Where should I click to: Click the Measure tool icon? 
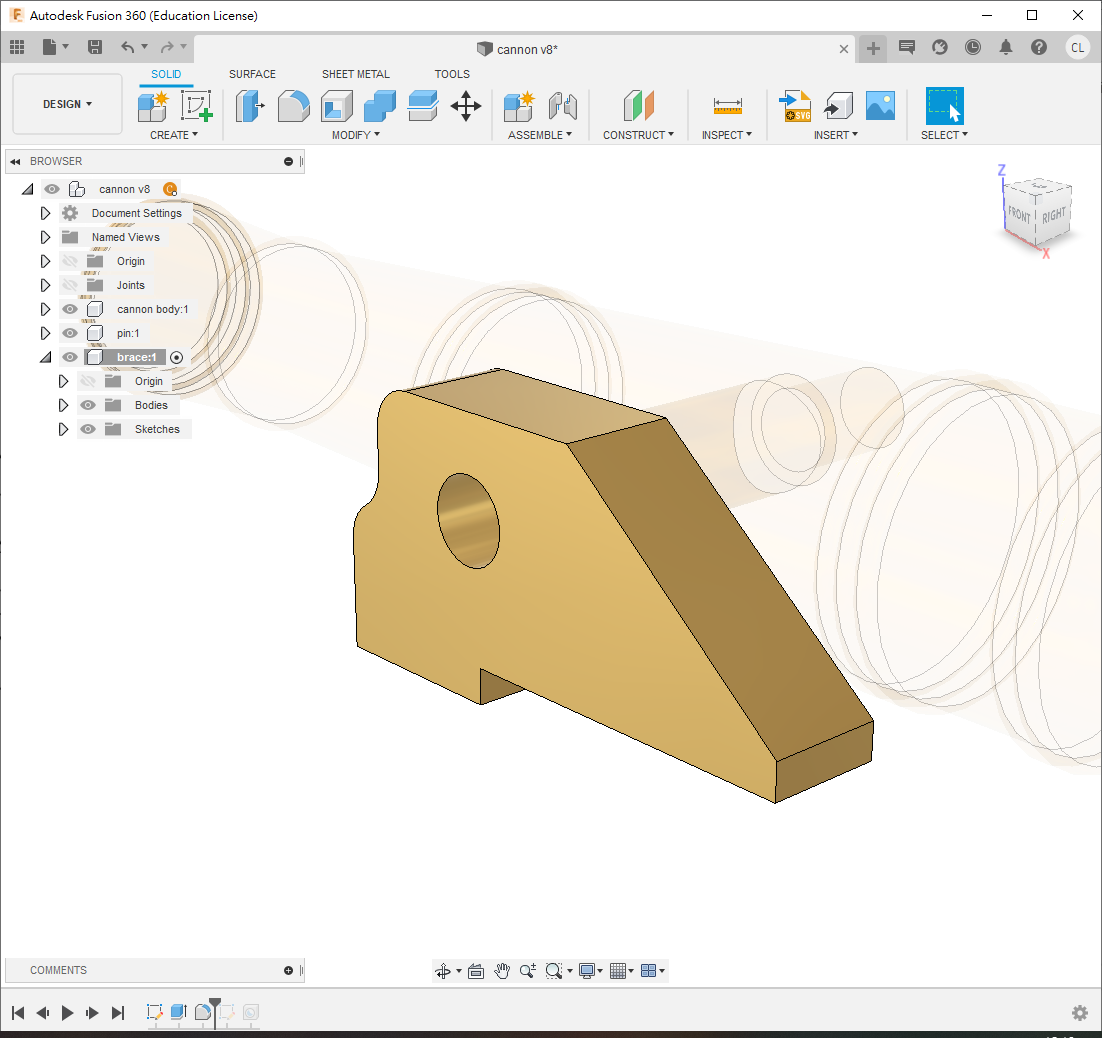[x=727, y=106]
